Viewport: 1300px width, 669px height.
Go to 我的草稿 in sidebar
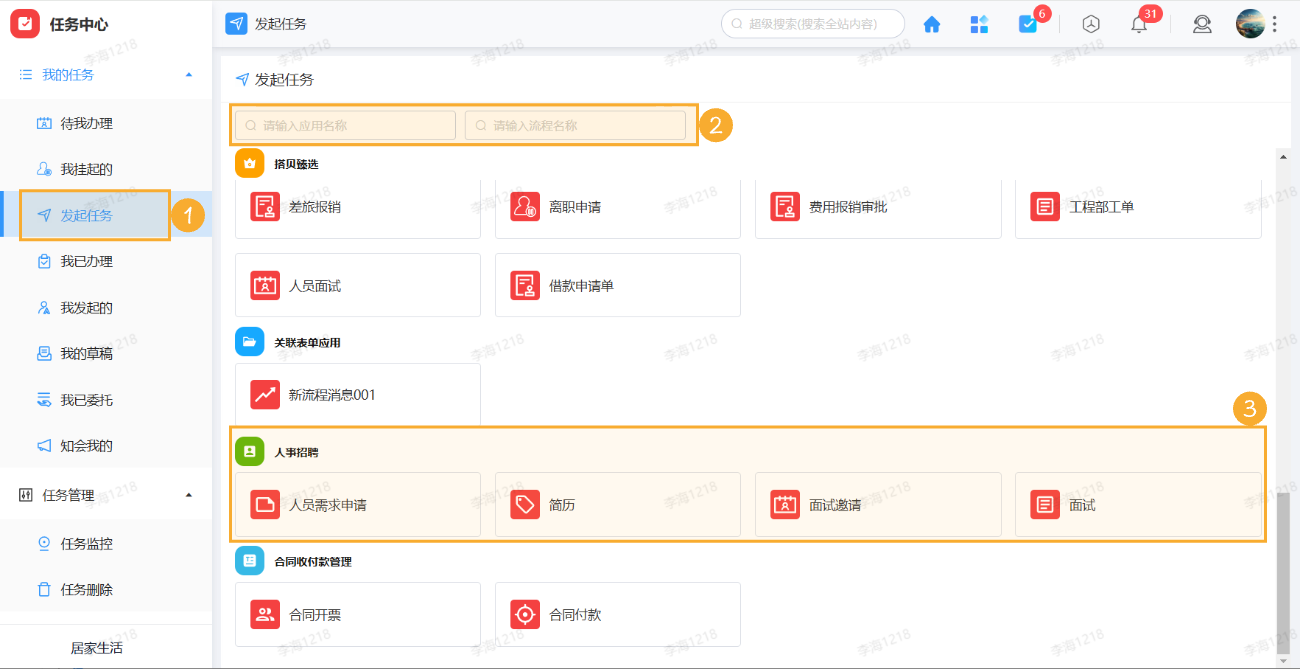87,354
